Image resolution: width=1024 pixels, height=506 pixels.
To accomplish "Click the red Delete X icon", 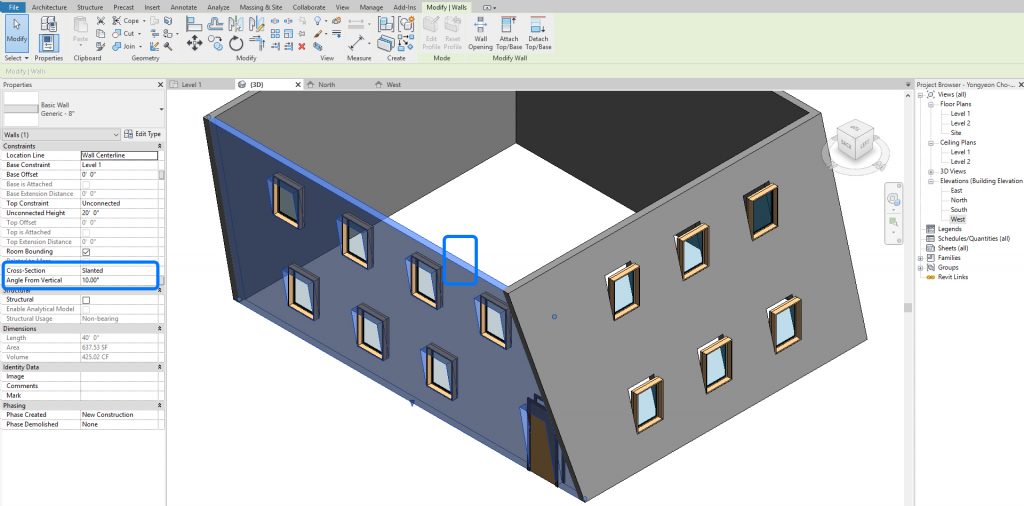I will [x=302, y=46].
